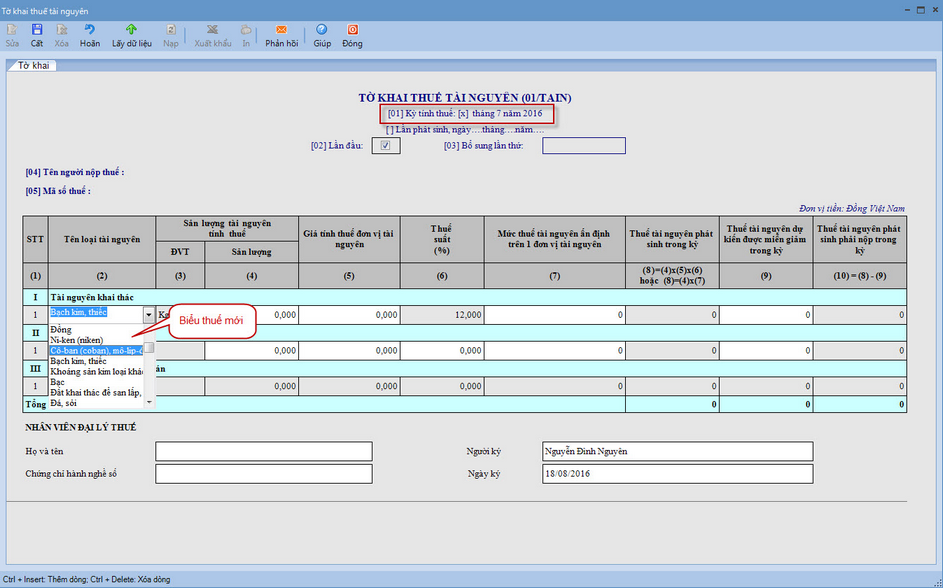
Task: Select Cô-ban (coban) highlighted list item
Action: pyautogui.click(x=96, y=351)
